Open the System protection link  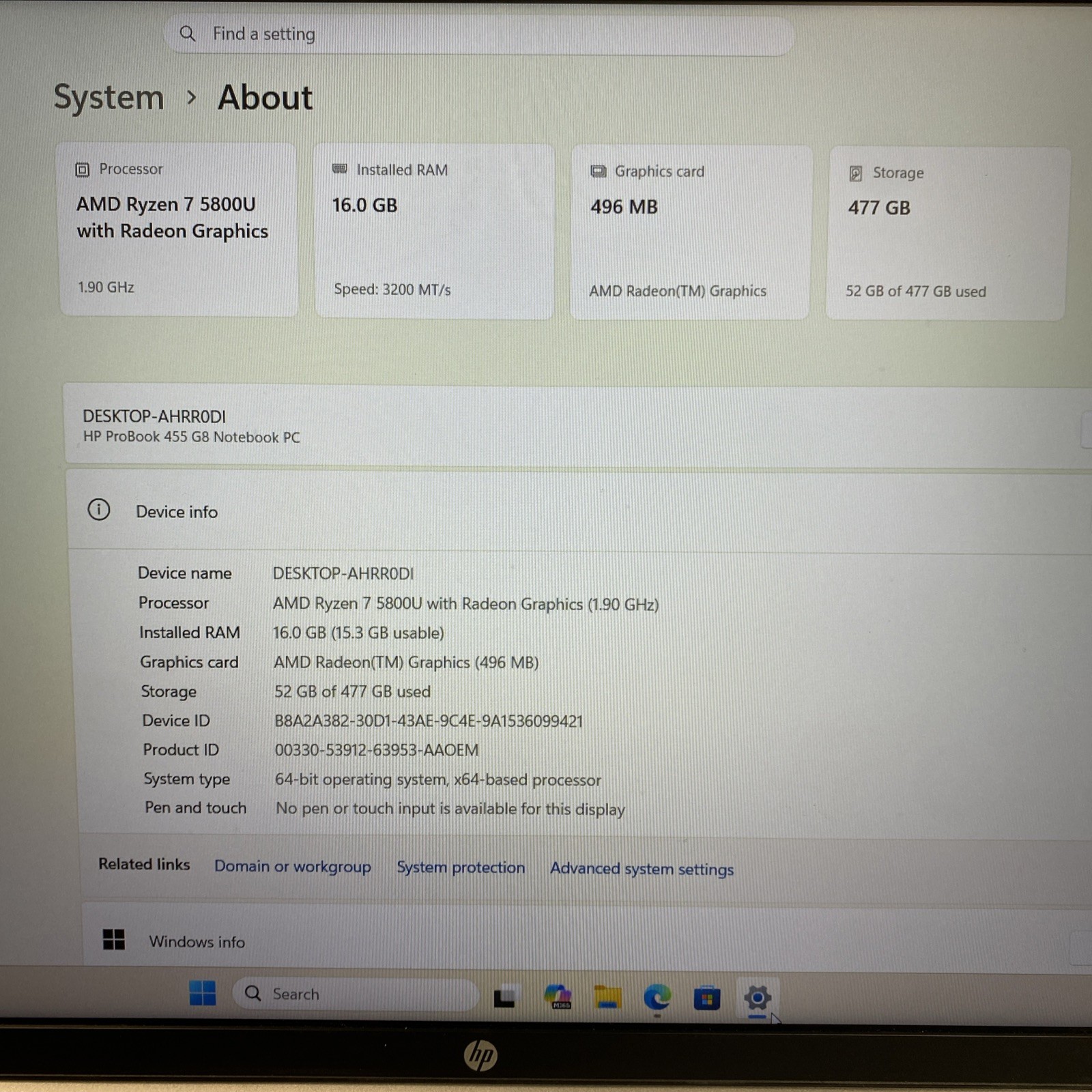pyautogui.click(x=461, y=867)
